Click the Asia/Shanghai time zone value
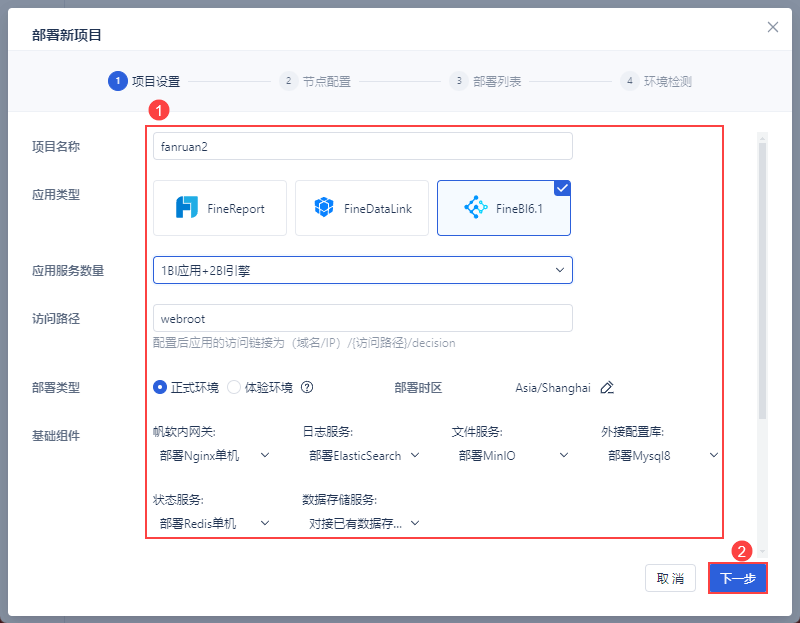The width and height of the screenshot is (800, 623). coord(553,388)
